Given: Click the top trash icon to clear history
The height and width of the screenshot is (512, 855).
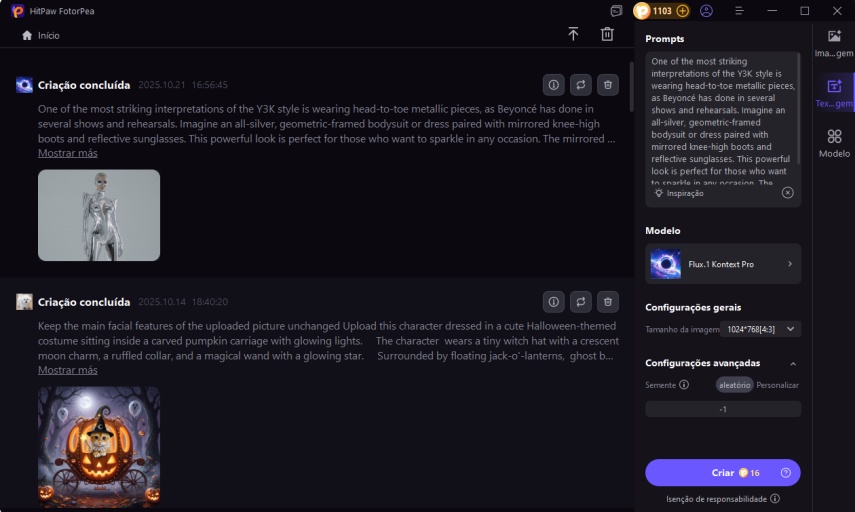Looking at the screenshot, I should 607,34.
